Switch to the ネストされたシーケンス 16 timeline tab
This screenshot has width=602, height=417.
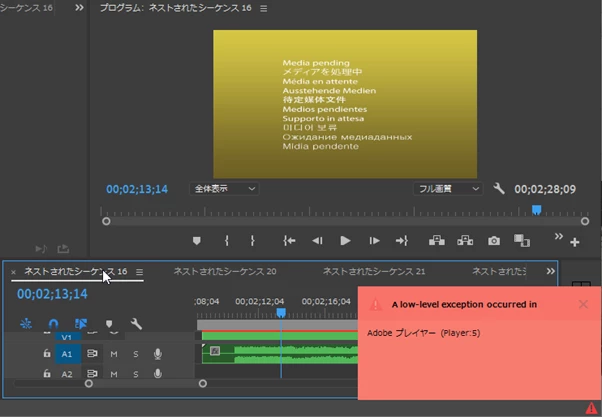click(76, 271)
